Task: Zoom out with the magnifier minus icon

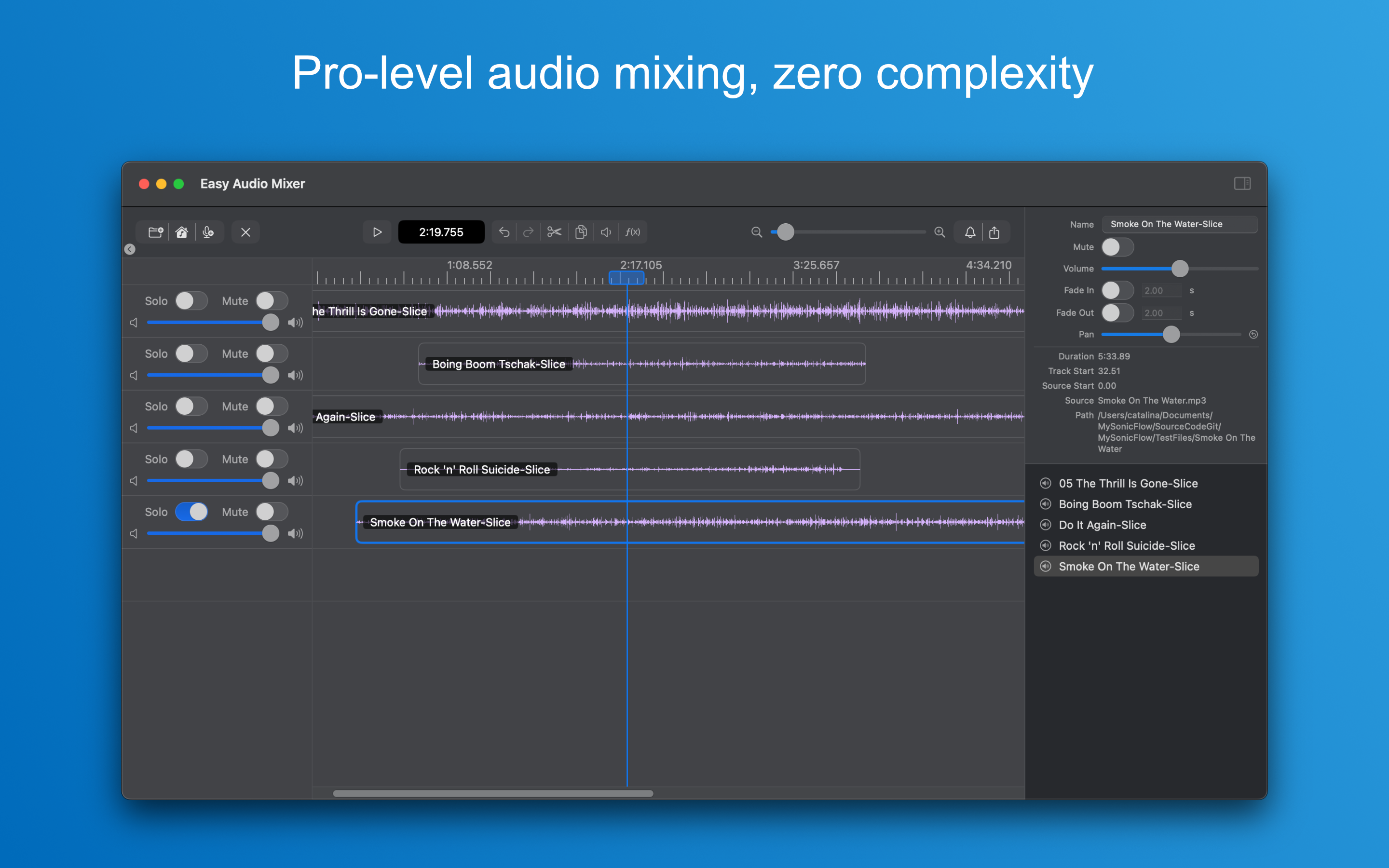Action: 757,232
